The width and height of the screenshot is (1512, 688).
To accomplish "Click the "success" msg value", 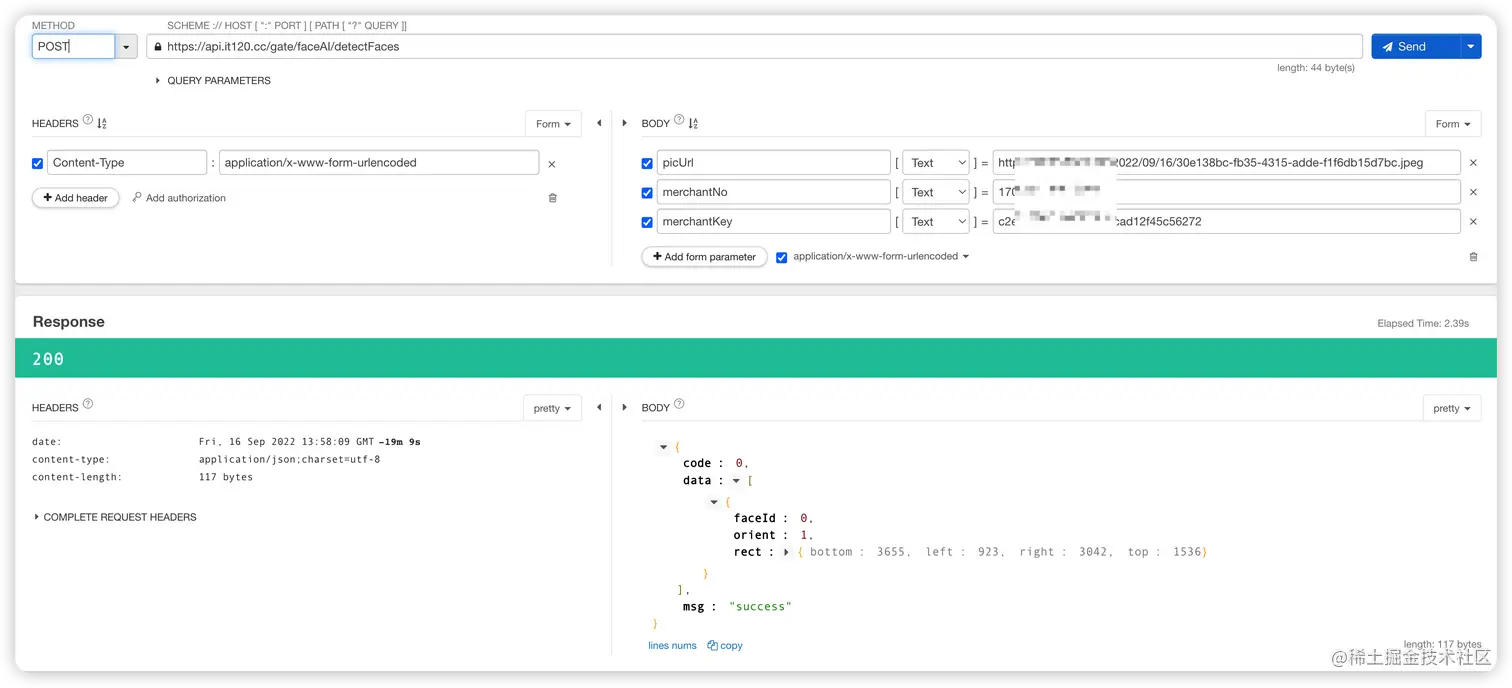I will point(760,606).
